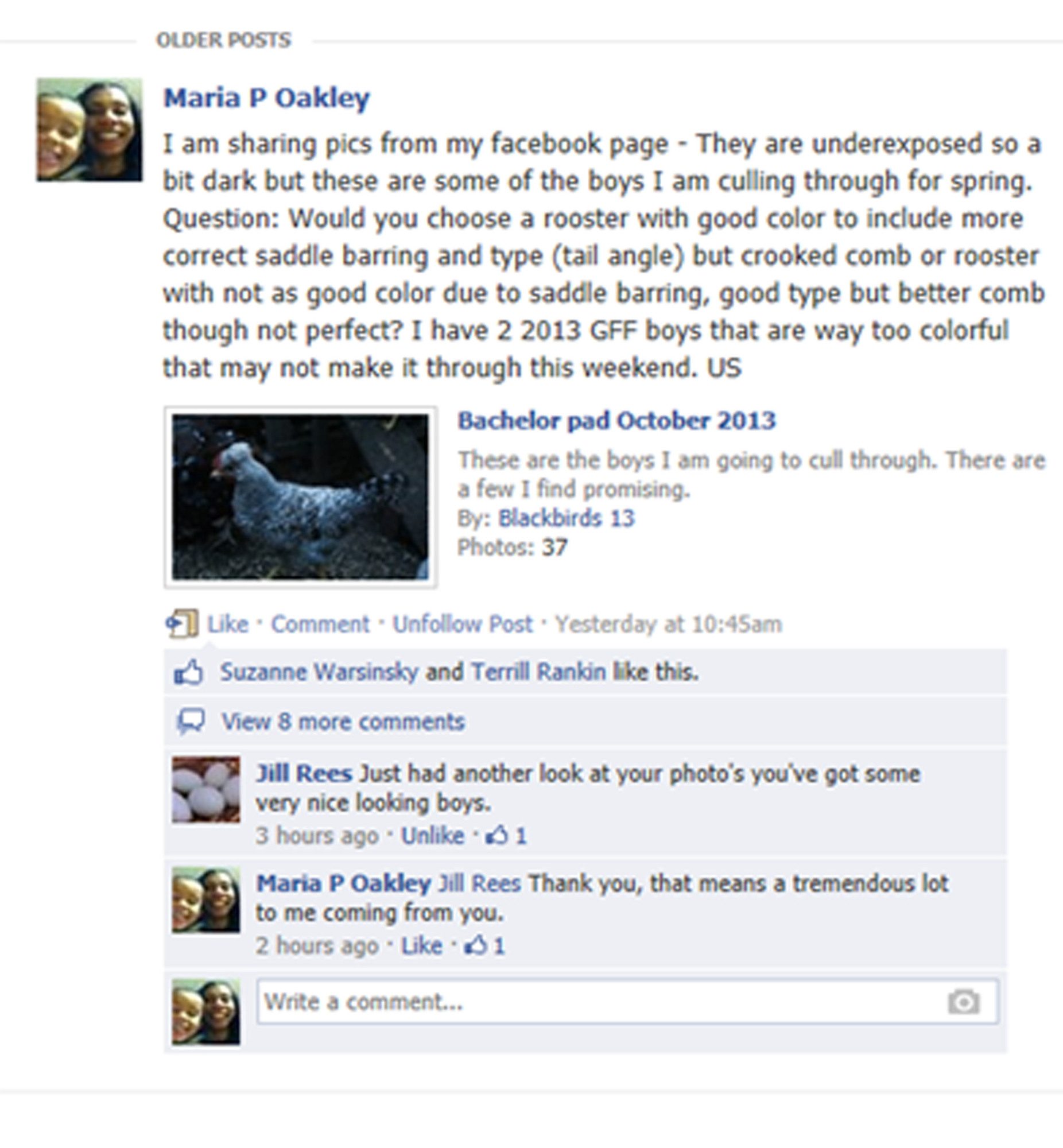Click the thumbs-up icon beside Suzanne Warsinsky

point(189,672)
